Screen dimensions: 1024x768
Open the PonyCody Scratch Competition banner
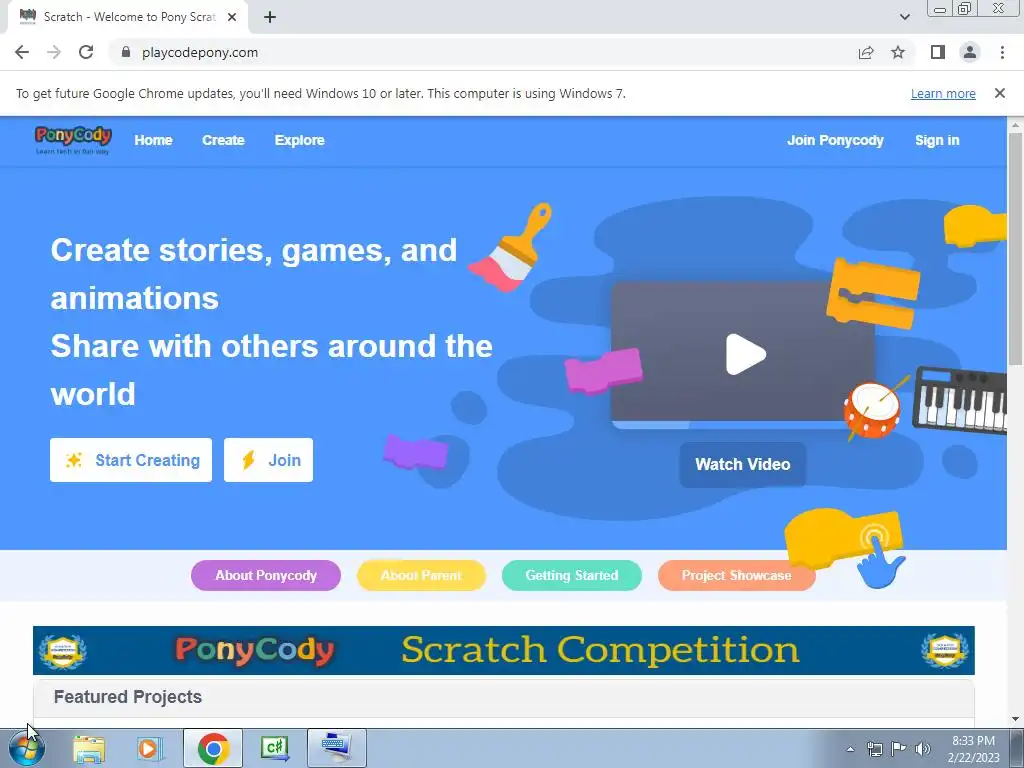click(504, 650)
